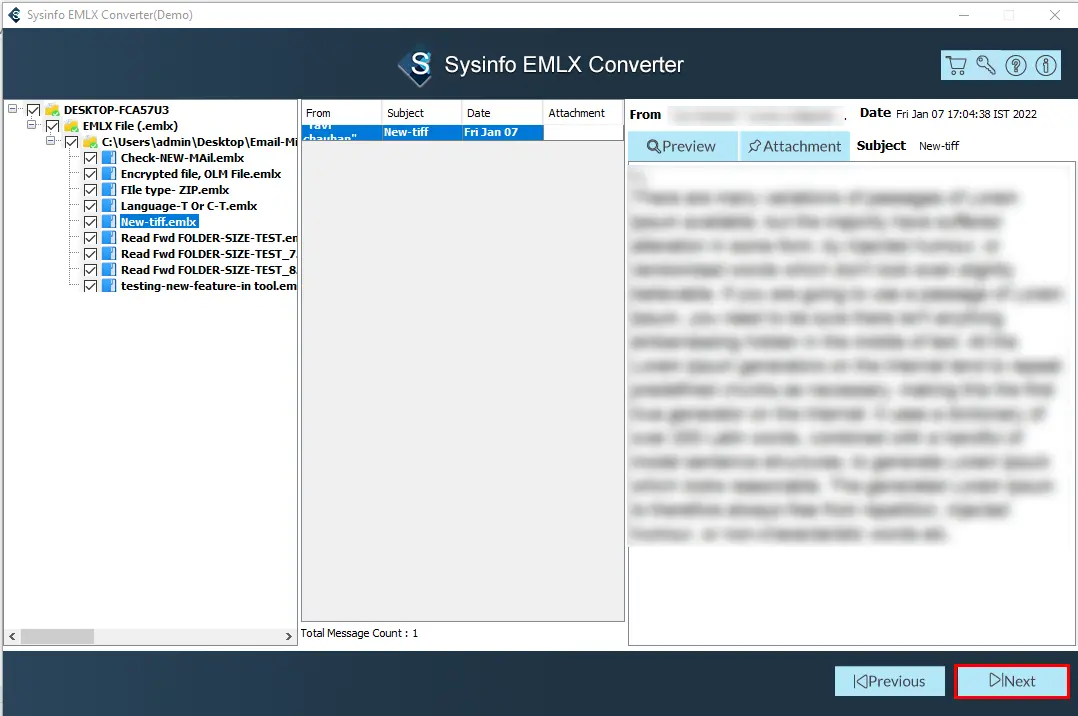This screenshot has height=716, width=1078.
Task: Click file icon beside FIle type- ZIP.emlx
Action: 109,190
